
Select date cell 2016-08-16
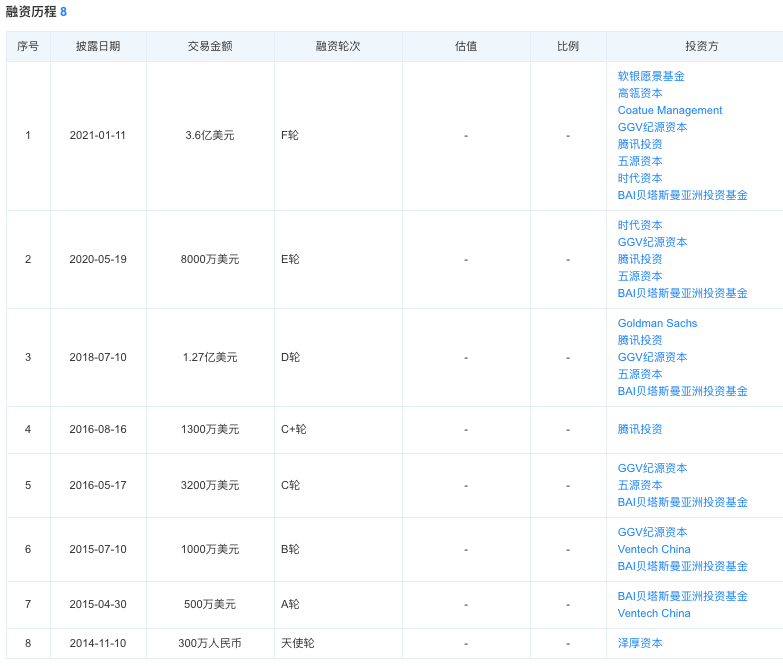click(x=98, y=429)
